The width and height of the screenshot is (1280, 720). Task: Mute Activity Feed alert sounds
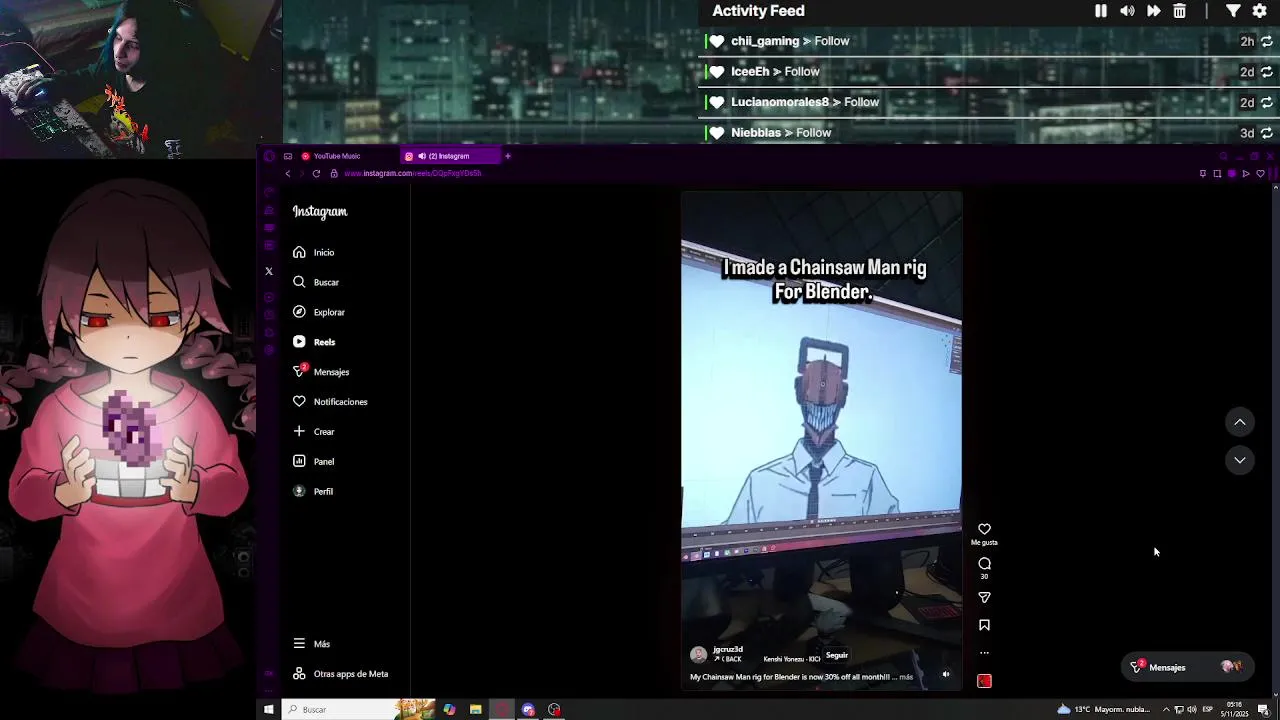(1127, 11)
